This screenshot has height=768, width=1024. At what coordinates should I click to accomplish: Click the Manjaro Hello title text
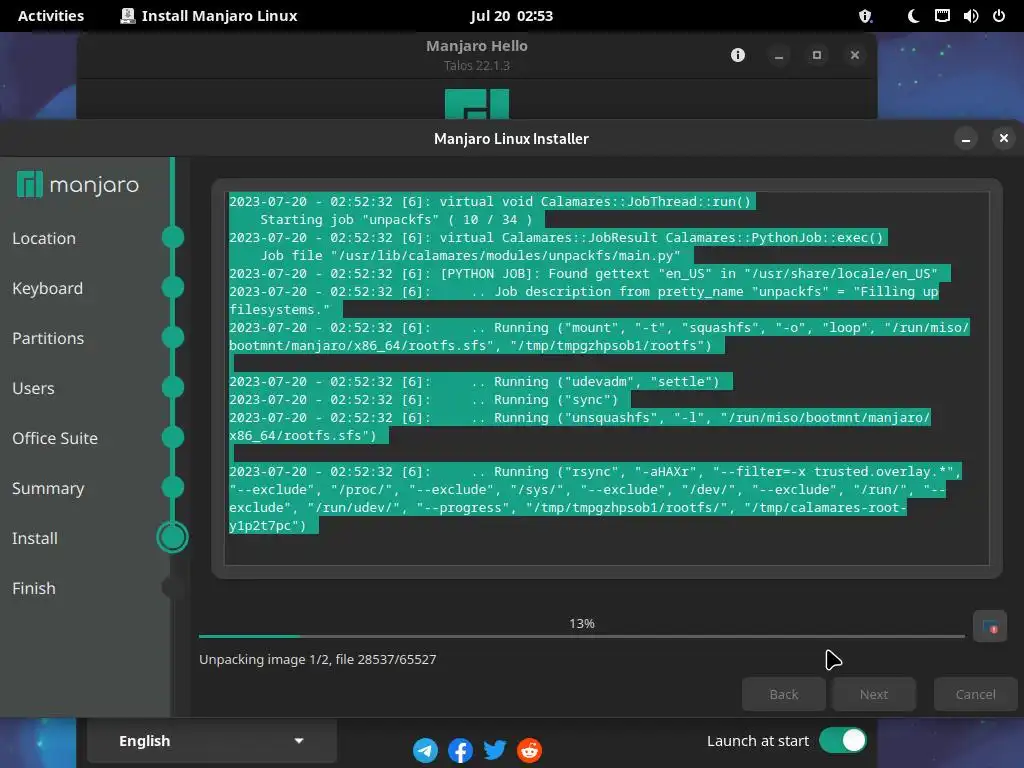477,46
